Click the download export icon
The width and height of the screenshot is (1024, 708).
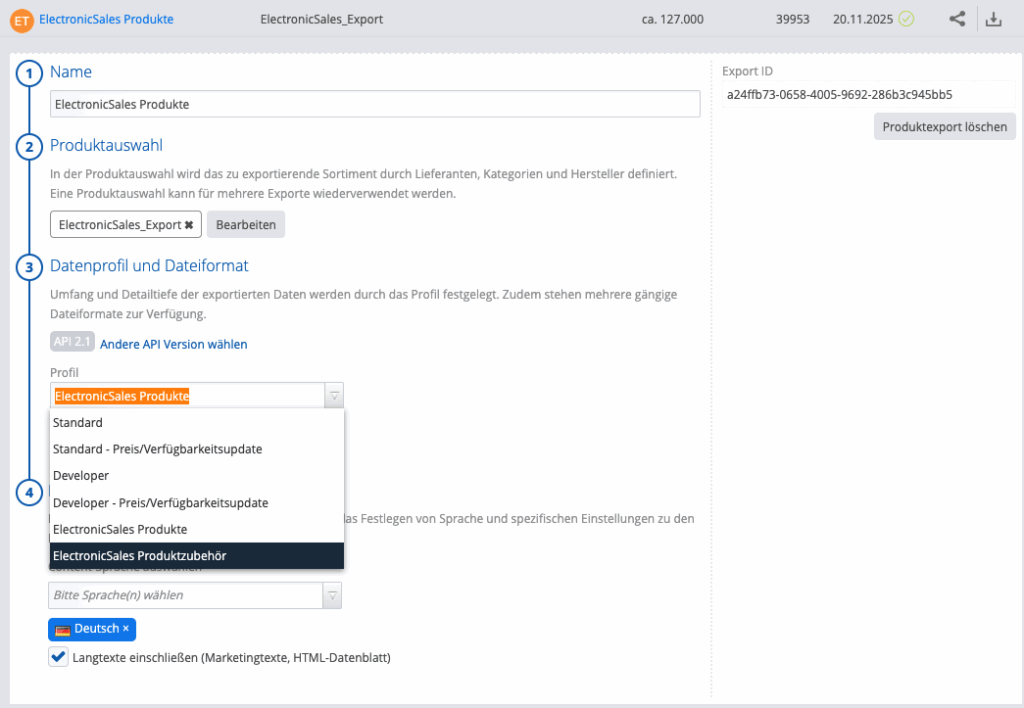[x=993, y=19]
